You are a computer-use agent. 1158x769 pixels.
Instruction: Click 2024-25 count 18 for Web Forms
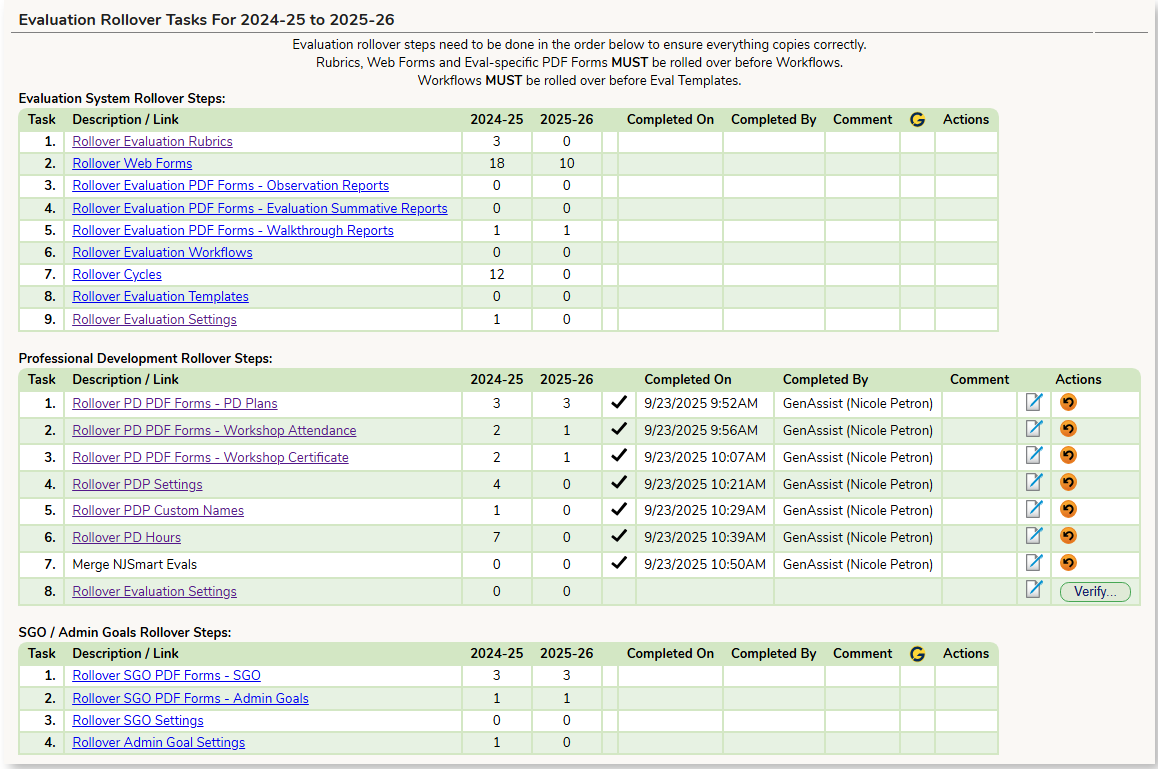496,163
